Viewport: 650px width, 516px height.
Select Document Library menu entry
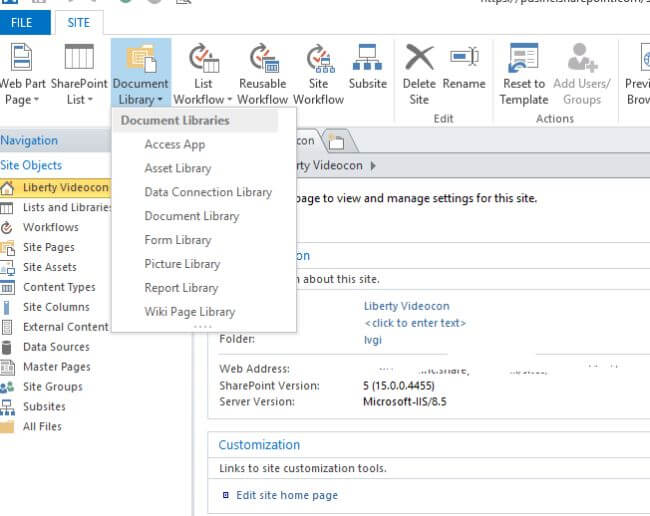point(192,216)
